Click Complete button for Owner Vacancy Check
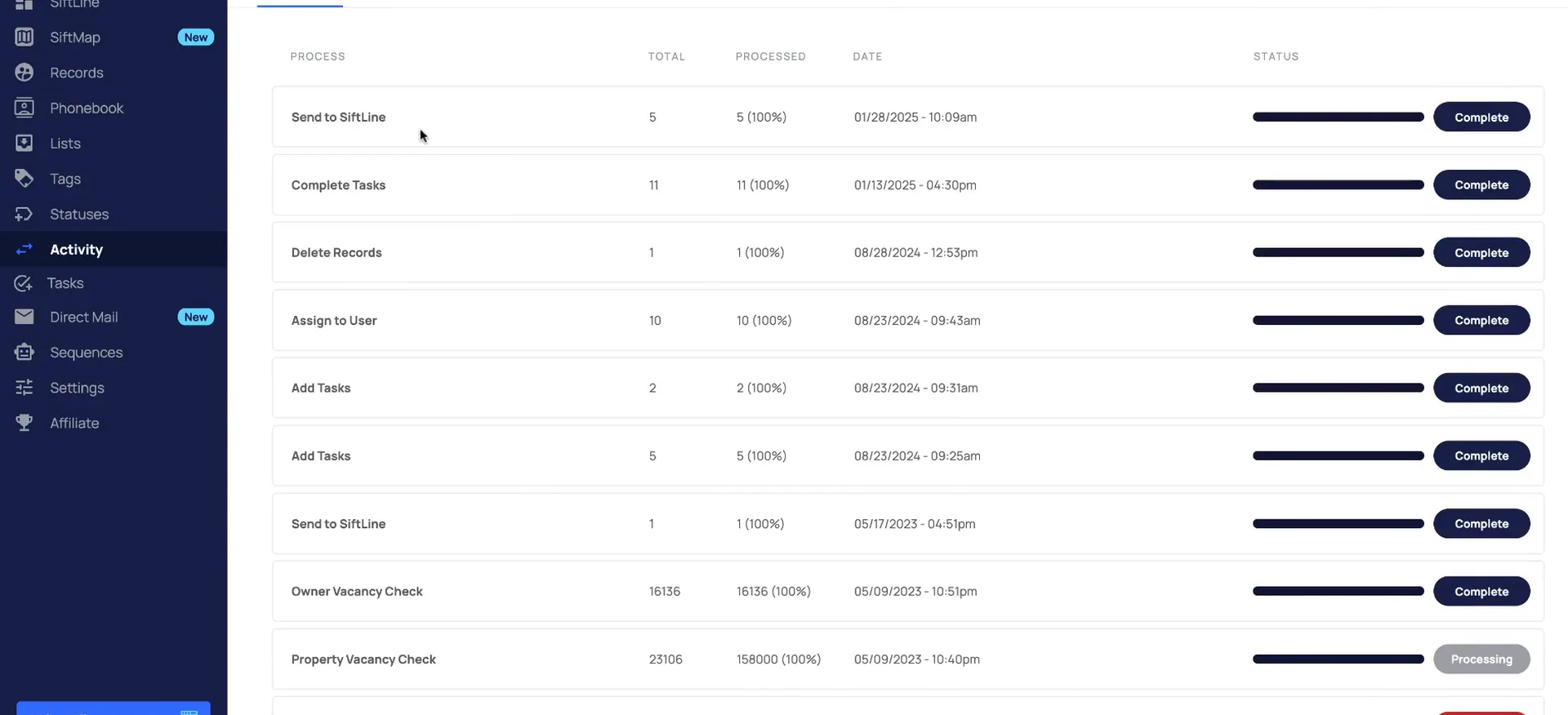Screen dimensions: 1568x715 point(1481,591)
